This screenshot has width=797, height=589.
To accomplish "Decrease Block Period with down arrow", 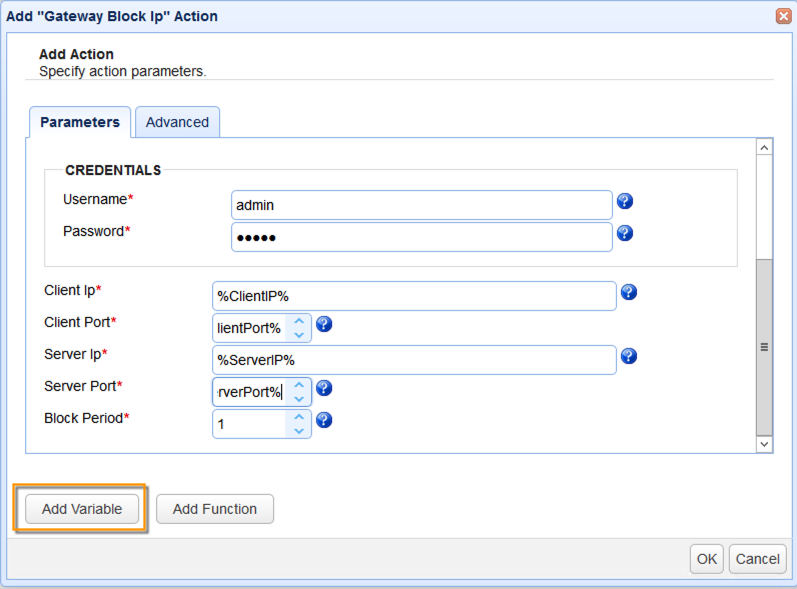I will tap(298, 431).
